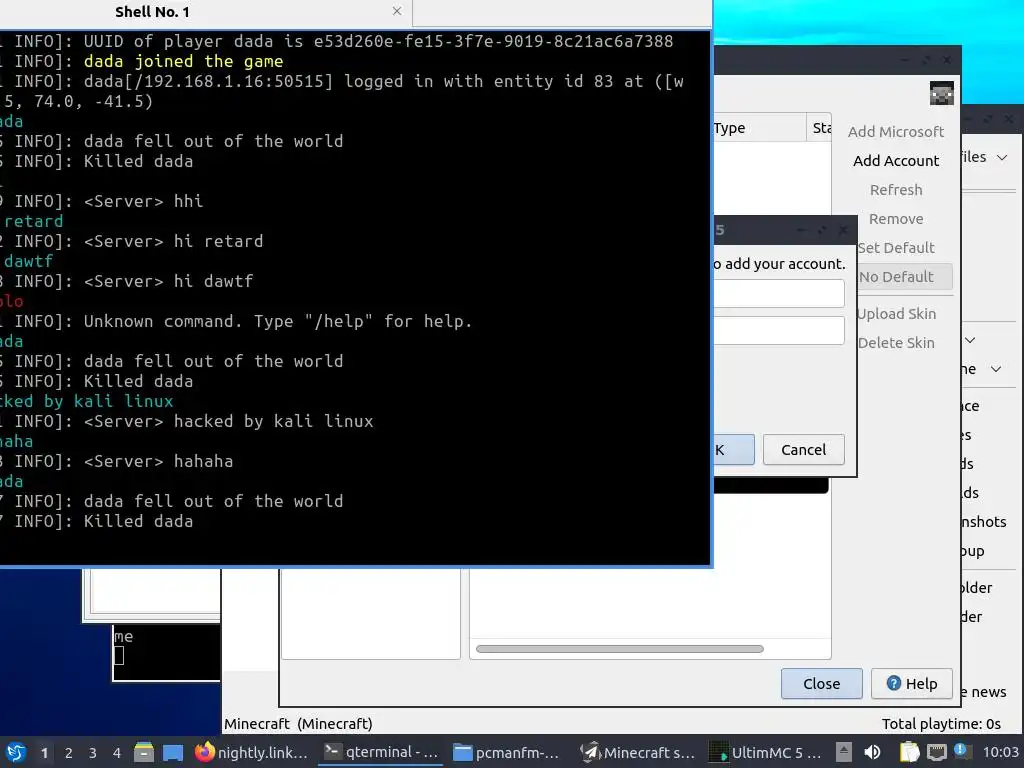Open the volume speaker tray icon
The width and height of the screenshot is (1024, 768).
[872, 752]
